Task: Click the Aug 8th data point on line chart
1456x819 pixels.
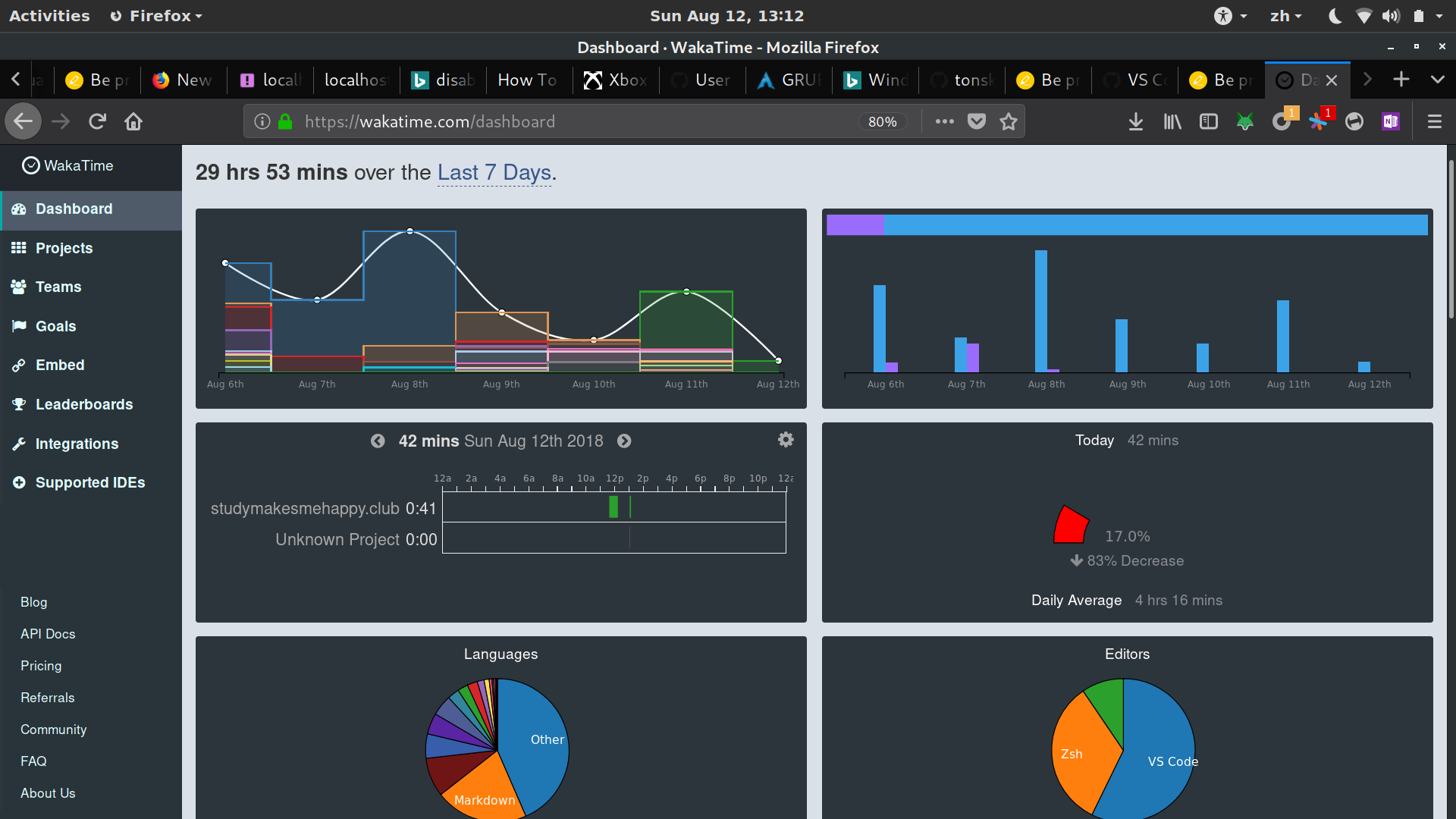Action: pos(409,231)
